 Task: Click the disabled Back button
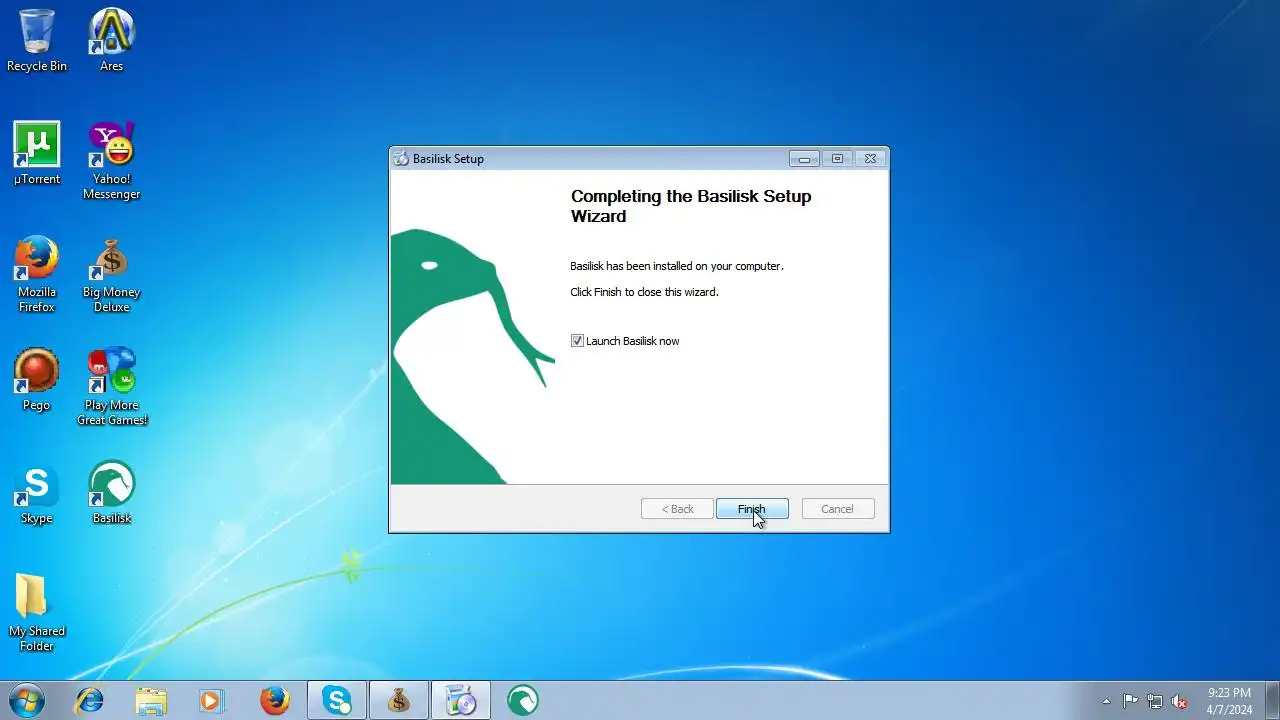pyautogui.click(x=677, y=509)
